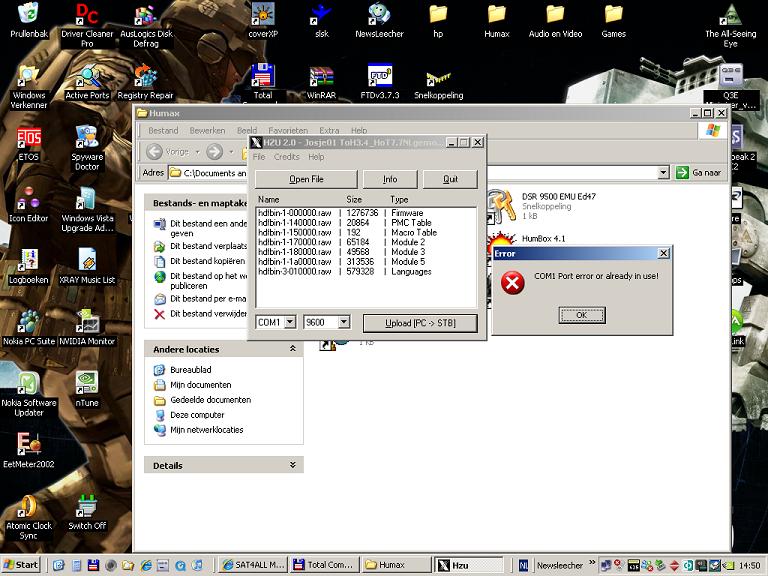
Task: Click the Driver Cleaner Pro icon
Action: coord(87,15)
